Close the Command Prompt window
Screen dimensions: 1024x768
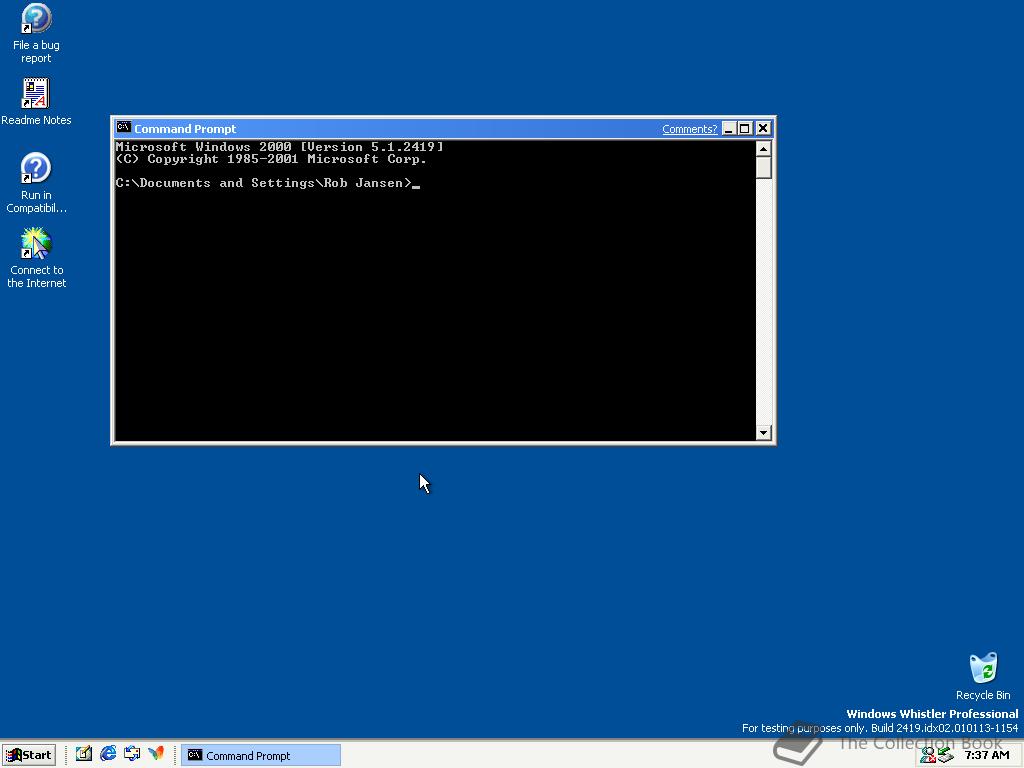pos(763,129)
